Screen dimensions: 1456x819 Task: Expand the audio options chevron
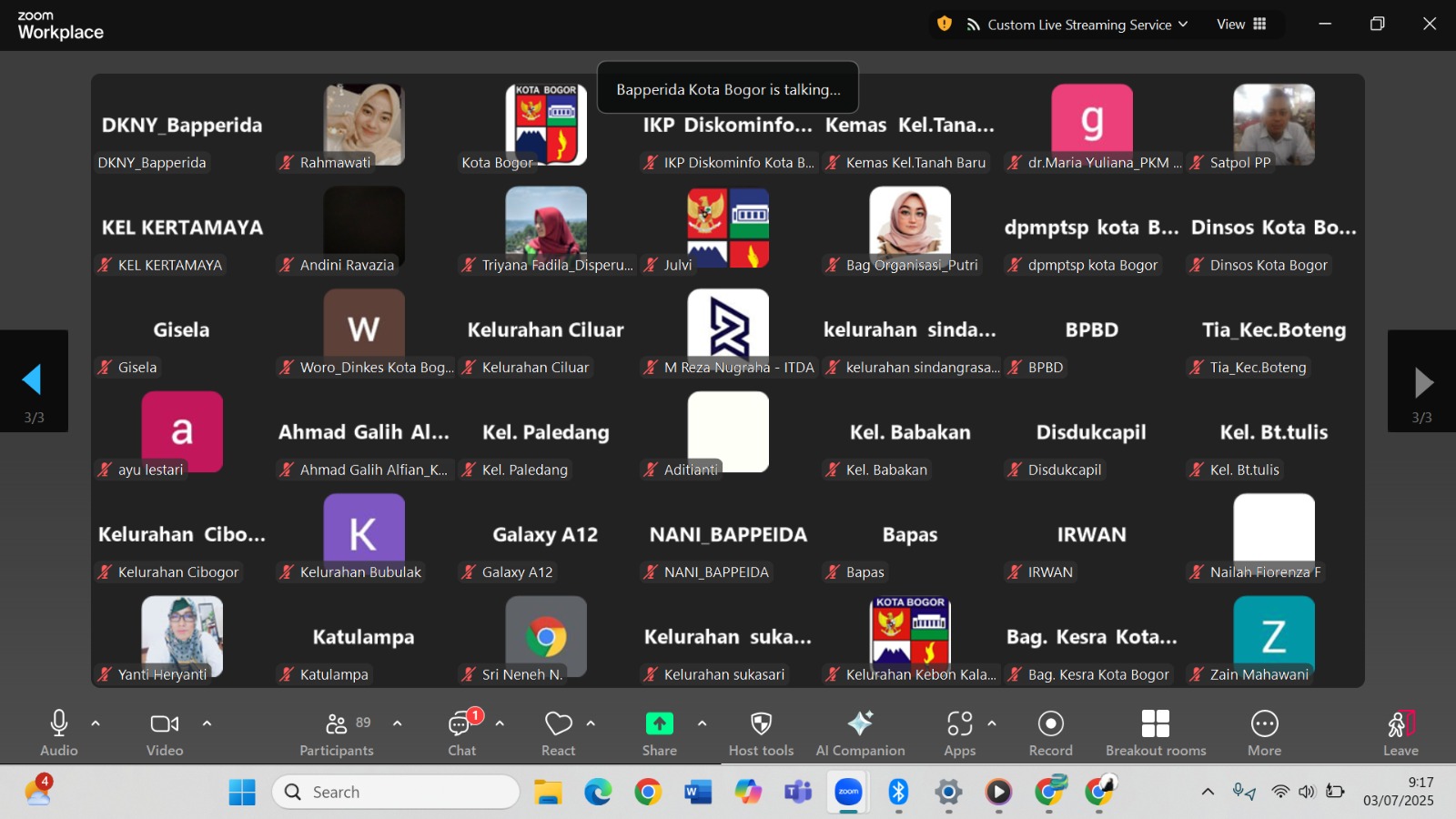[x=96, y=723]
